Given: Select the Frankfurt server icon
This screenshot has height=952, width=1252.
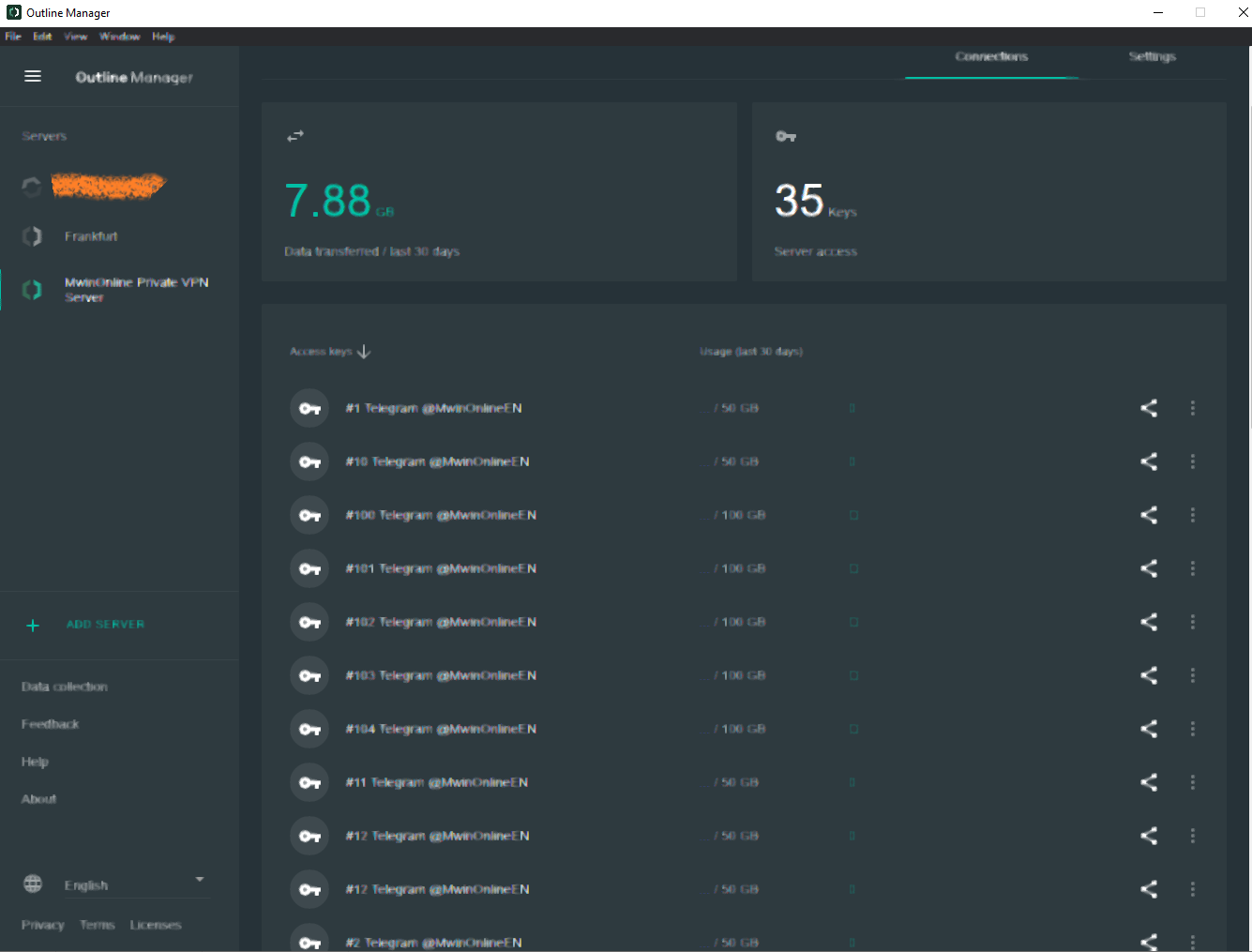Looking at the screenshot, I should (x=32, y=235).
